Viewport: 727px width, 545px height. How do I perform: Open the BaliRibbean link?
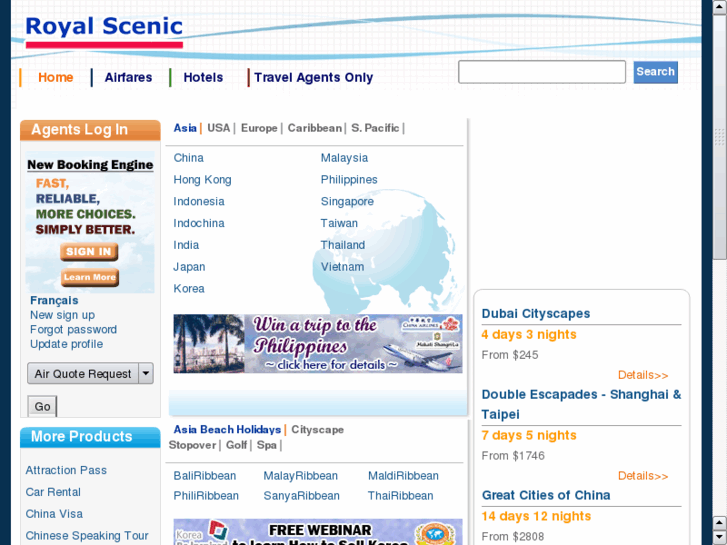(x=204, y=476)
